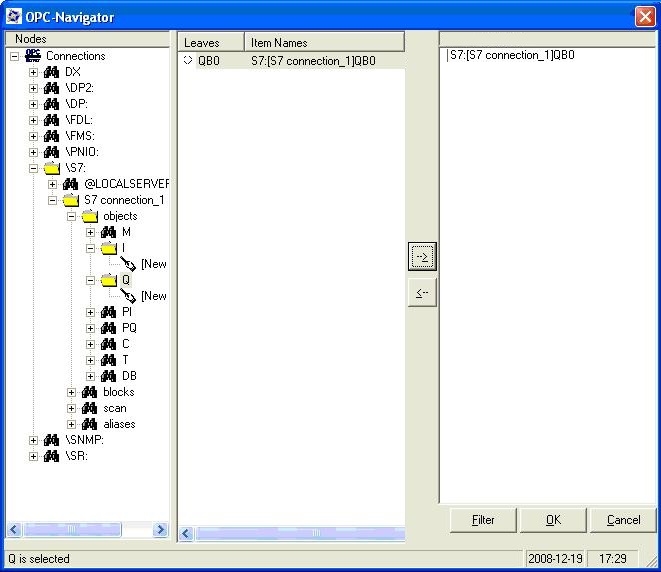Click the binoculars icon beside \FDL:
This screenshot has width=661, height=572.
51,120
